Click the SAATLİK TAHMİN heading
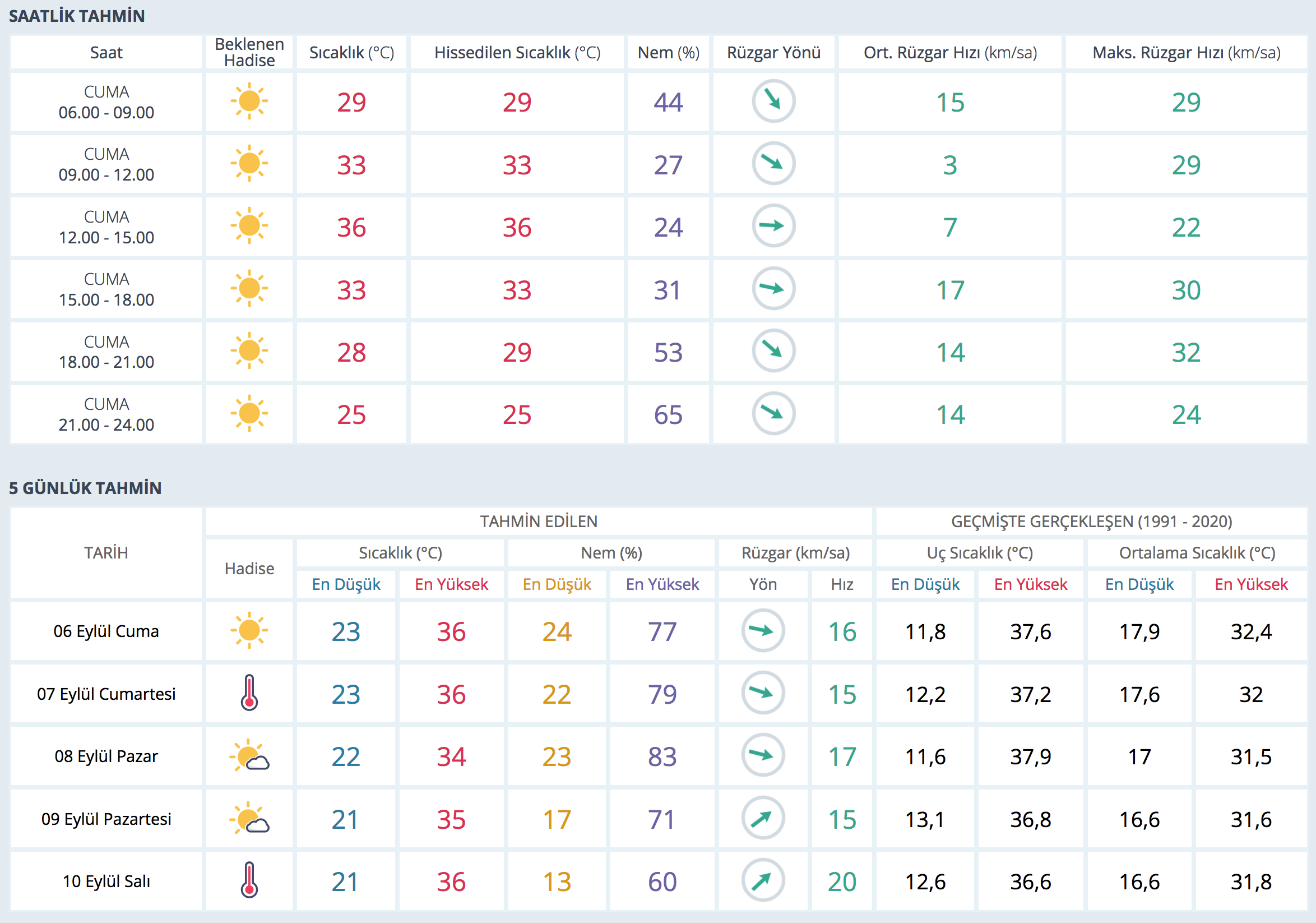 click(77, 16)
